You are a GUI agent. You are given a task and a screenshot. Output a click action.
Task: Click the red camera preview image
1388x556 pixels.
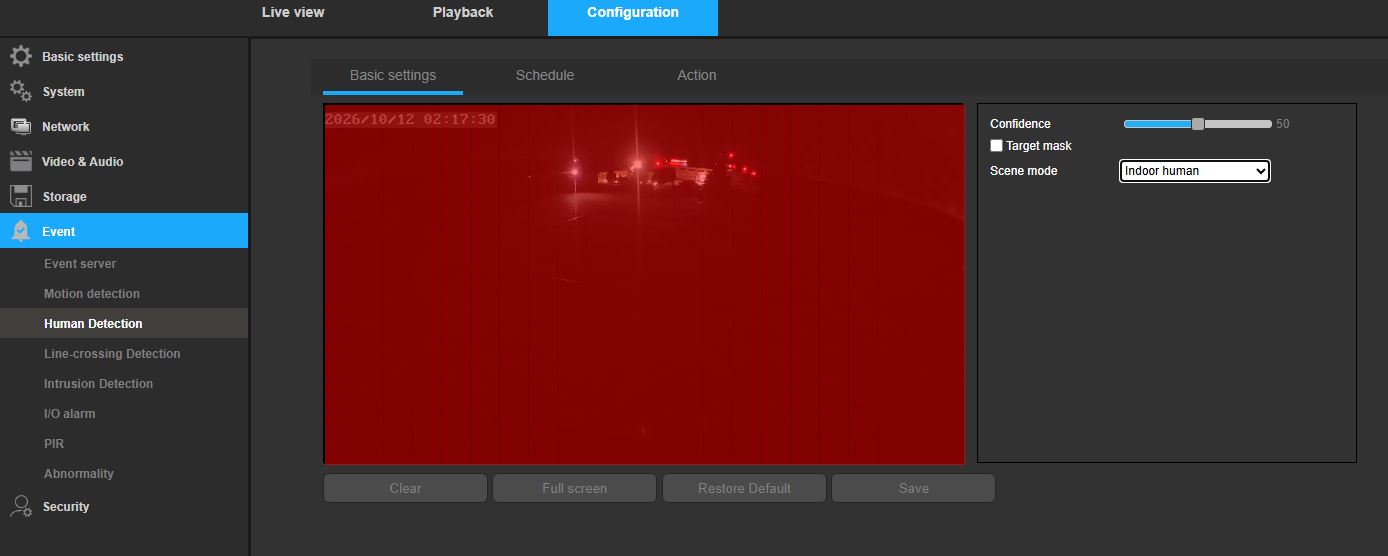coord(644,284)
